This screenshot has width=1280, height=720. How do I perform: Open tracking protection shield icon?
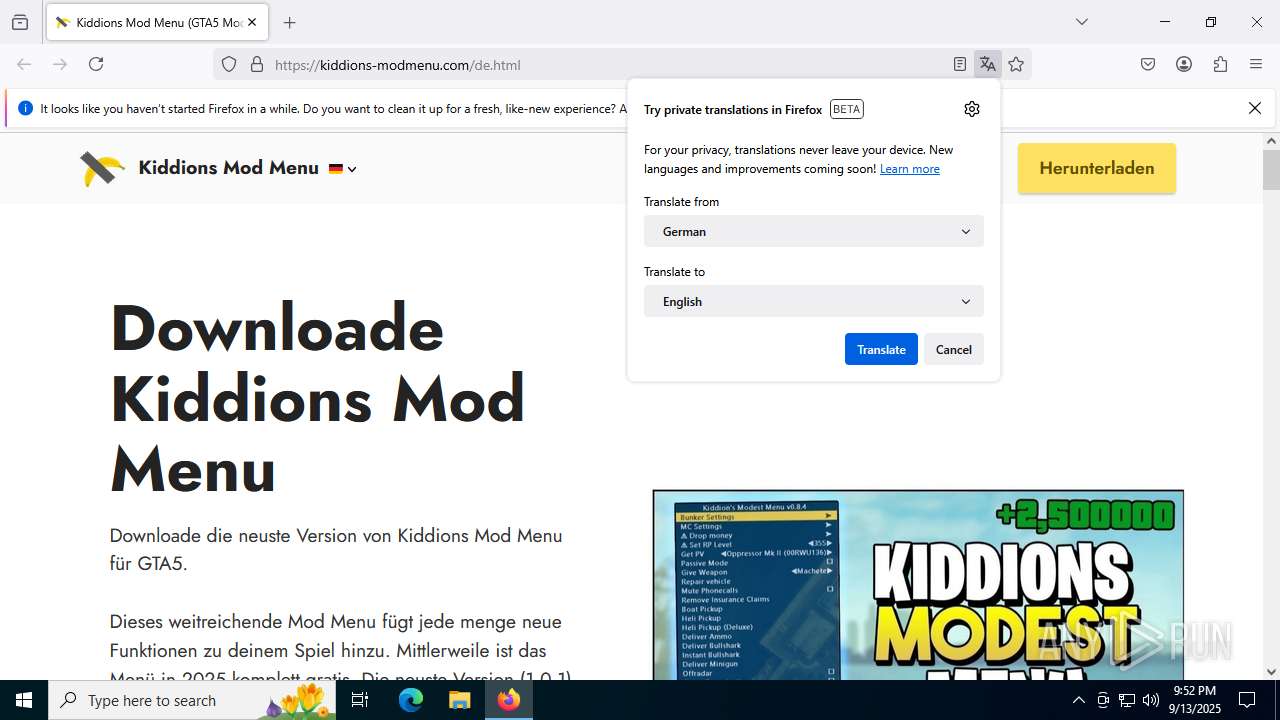(x=229, y=65)
